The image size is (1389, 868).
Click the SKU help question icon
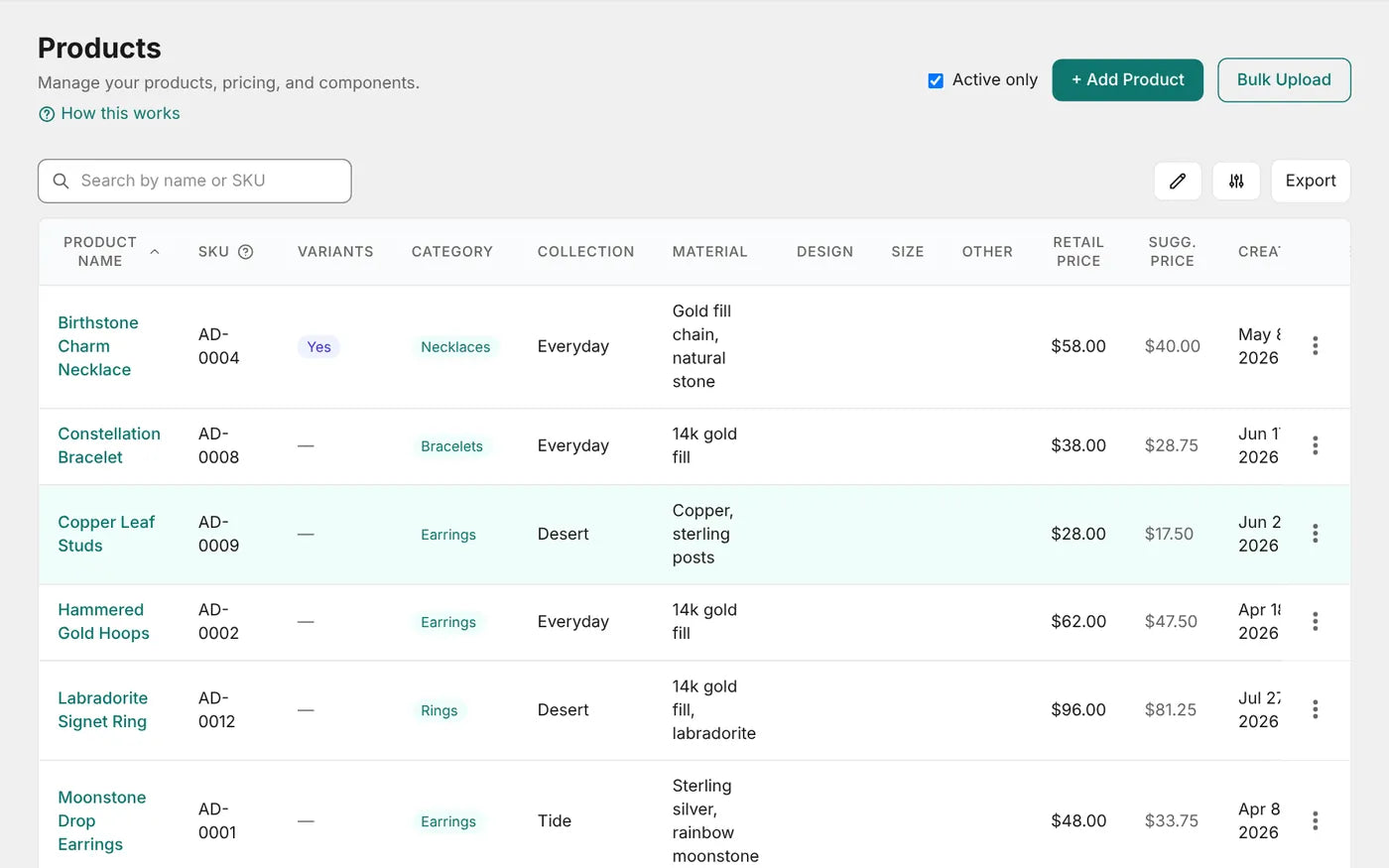click(246, 252)
